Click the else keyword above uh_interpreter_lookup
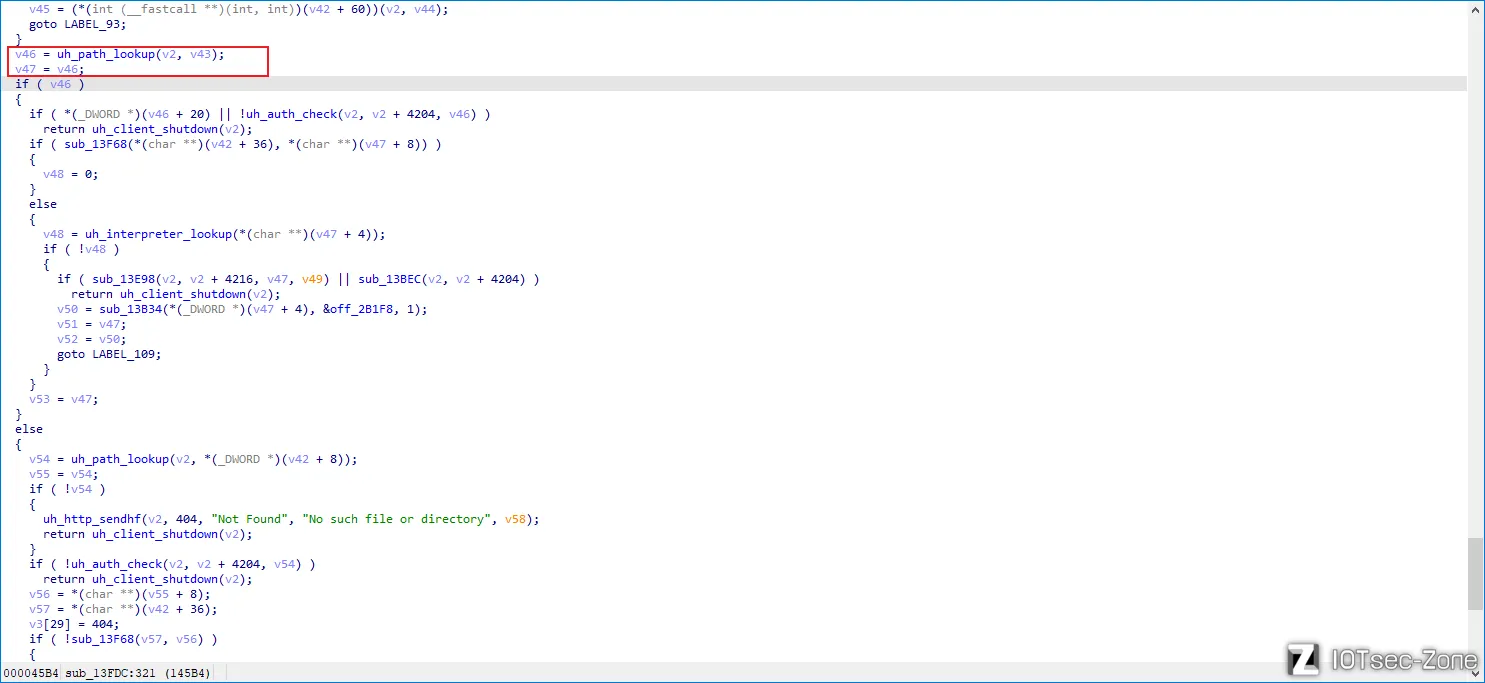The width and height of the screenshot is (1485, 683). tap(43, 204)
